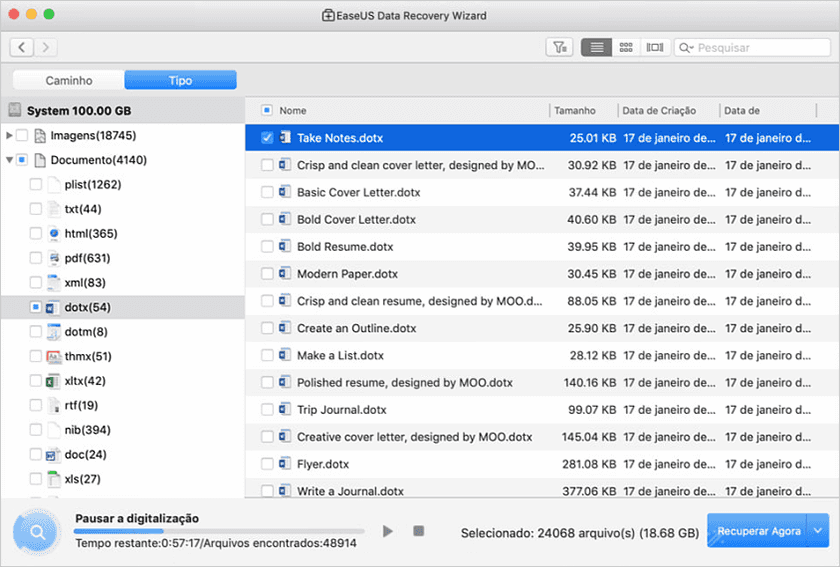Click the Word icon of Bold Resume.dotx
This screenshot has width=840, height=567.
(285, 246)
